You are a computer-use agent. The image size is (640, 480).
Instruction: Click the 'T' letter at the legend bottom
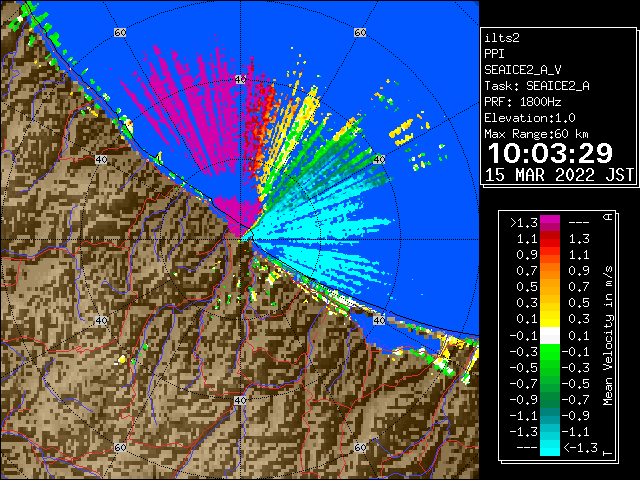608,453
